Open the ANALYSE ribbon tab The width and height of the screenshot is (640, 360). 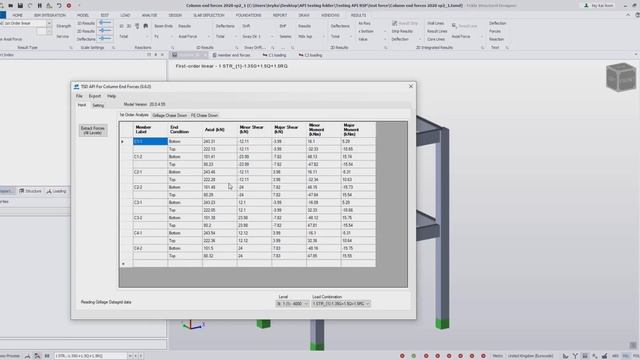pos(149,15)
